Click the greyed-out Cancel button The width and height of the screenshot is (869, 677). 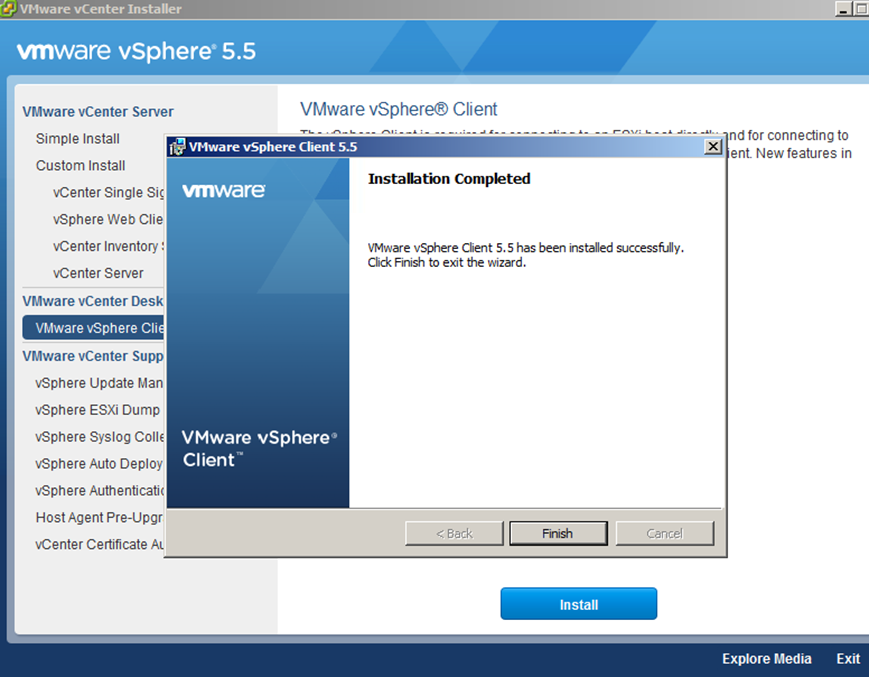tap(664, 533)
